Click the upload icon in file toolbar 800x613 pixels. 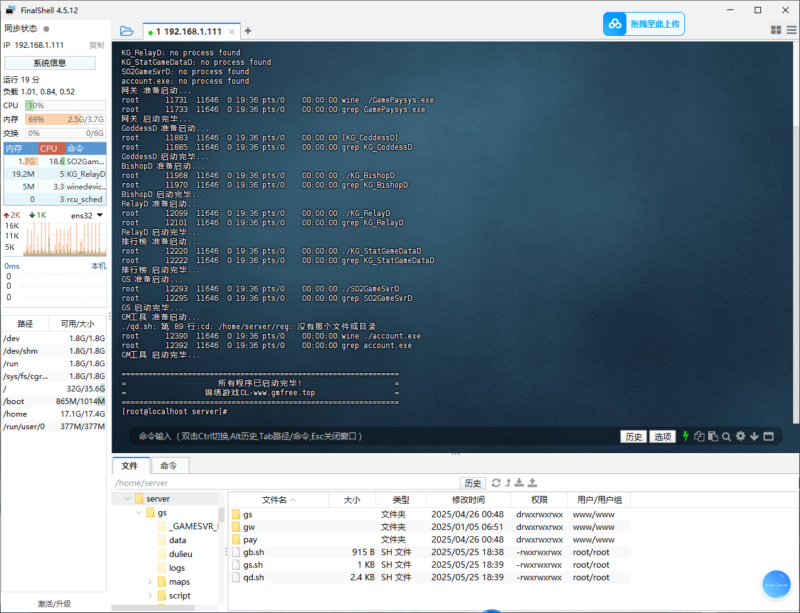[533, 483]
